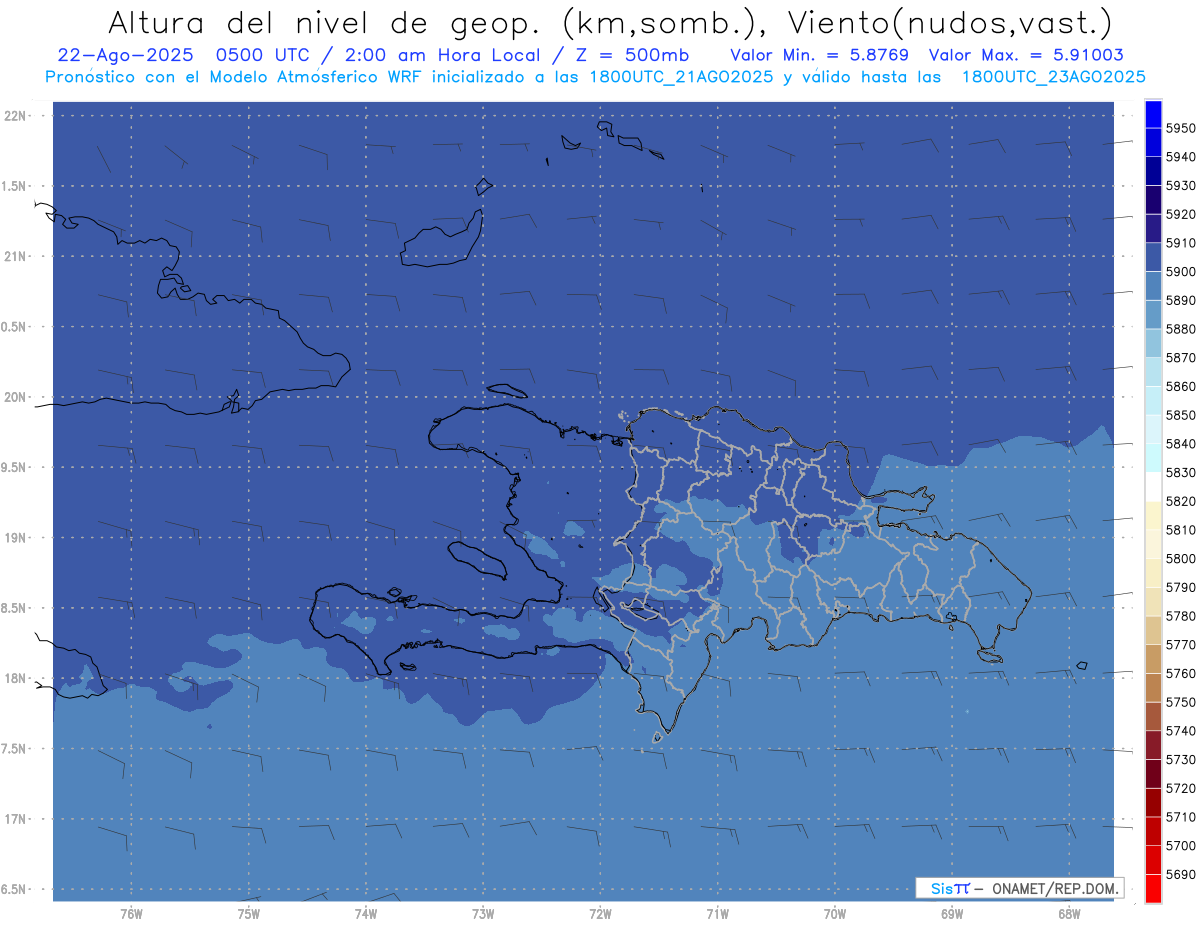1200x927 pixels.
Task: Click the 5690 legend value
Action: [1180, 874]
